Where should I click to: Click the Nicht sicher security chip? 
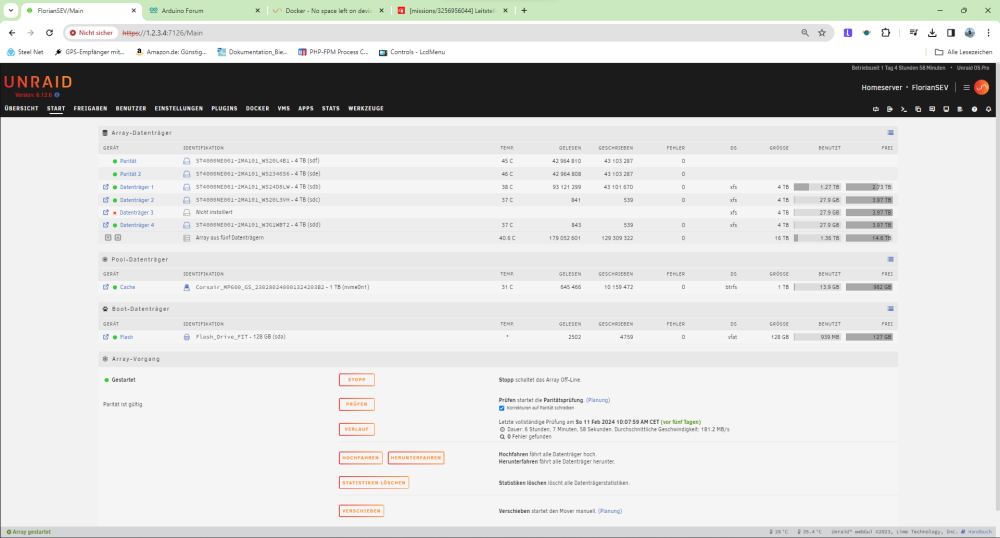tap(91, 33)
